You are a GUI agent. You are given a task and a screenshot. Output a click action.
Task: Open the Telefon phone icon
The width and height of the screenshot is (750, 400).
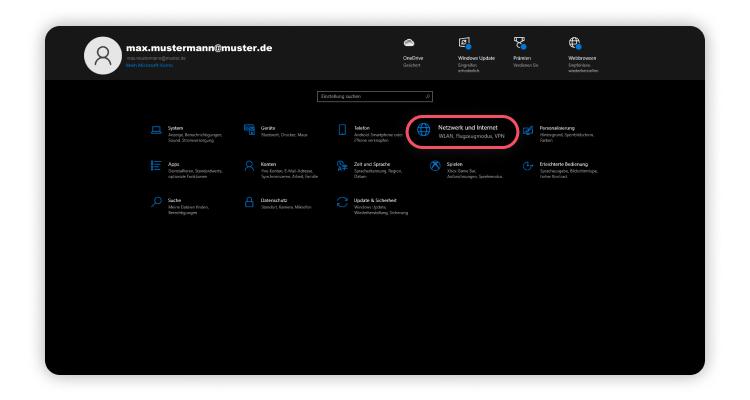pyautogui.click(x=342, y=130)
